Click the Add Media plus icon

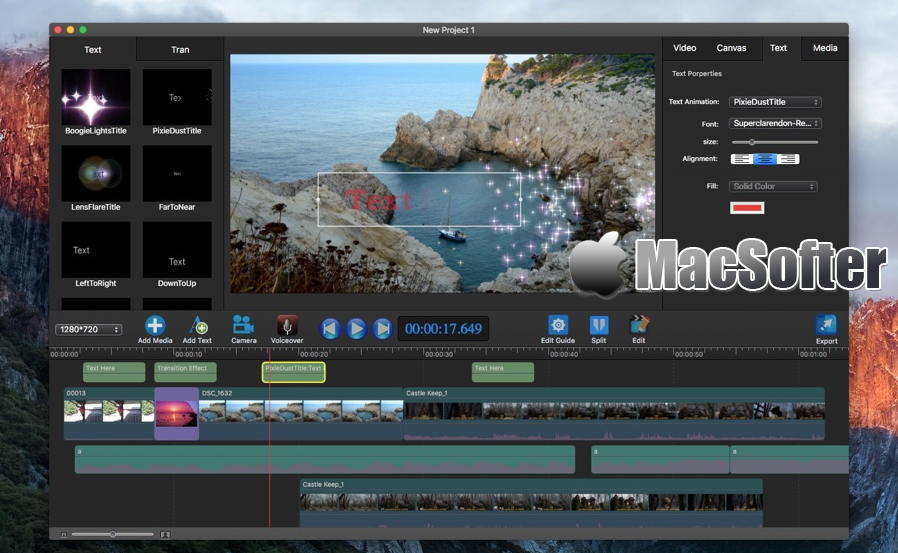coord(155,325)
